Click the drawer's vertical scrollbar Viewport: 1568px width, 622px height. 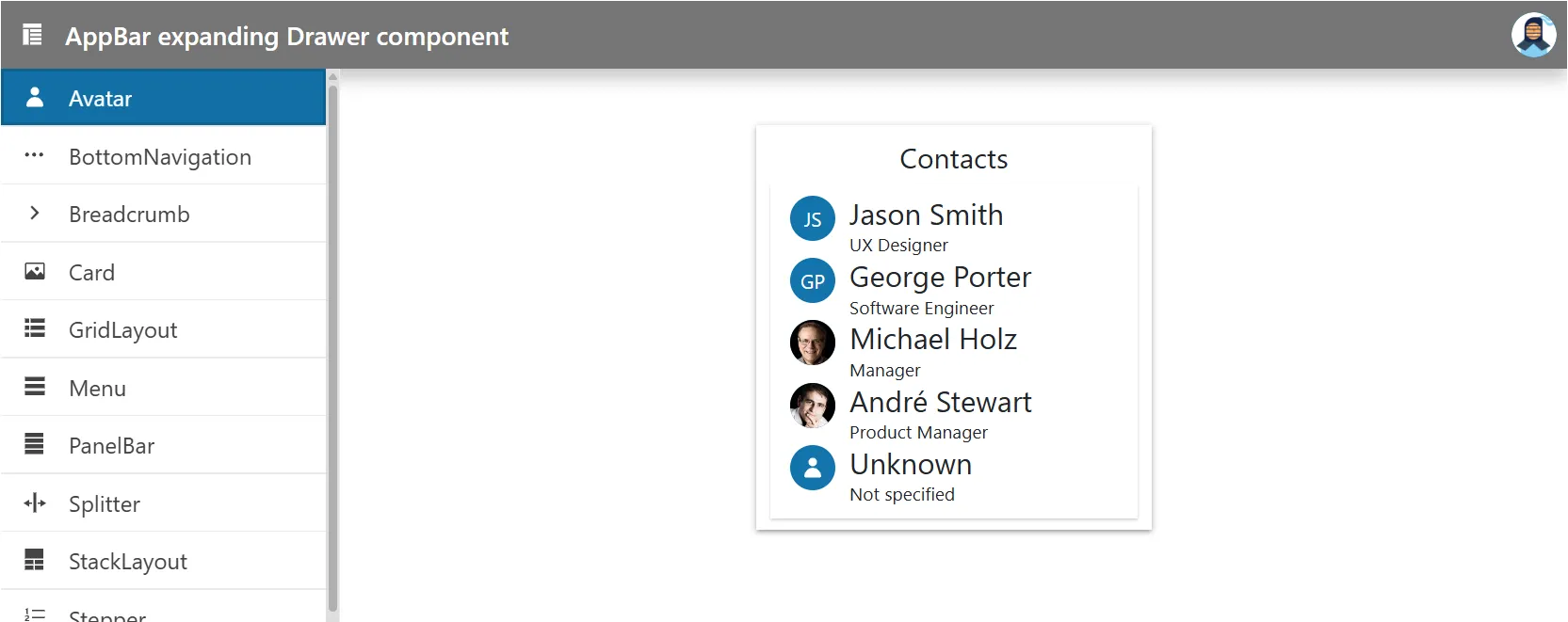click(332, 348)
